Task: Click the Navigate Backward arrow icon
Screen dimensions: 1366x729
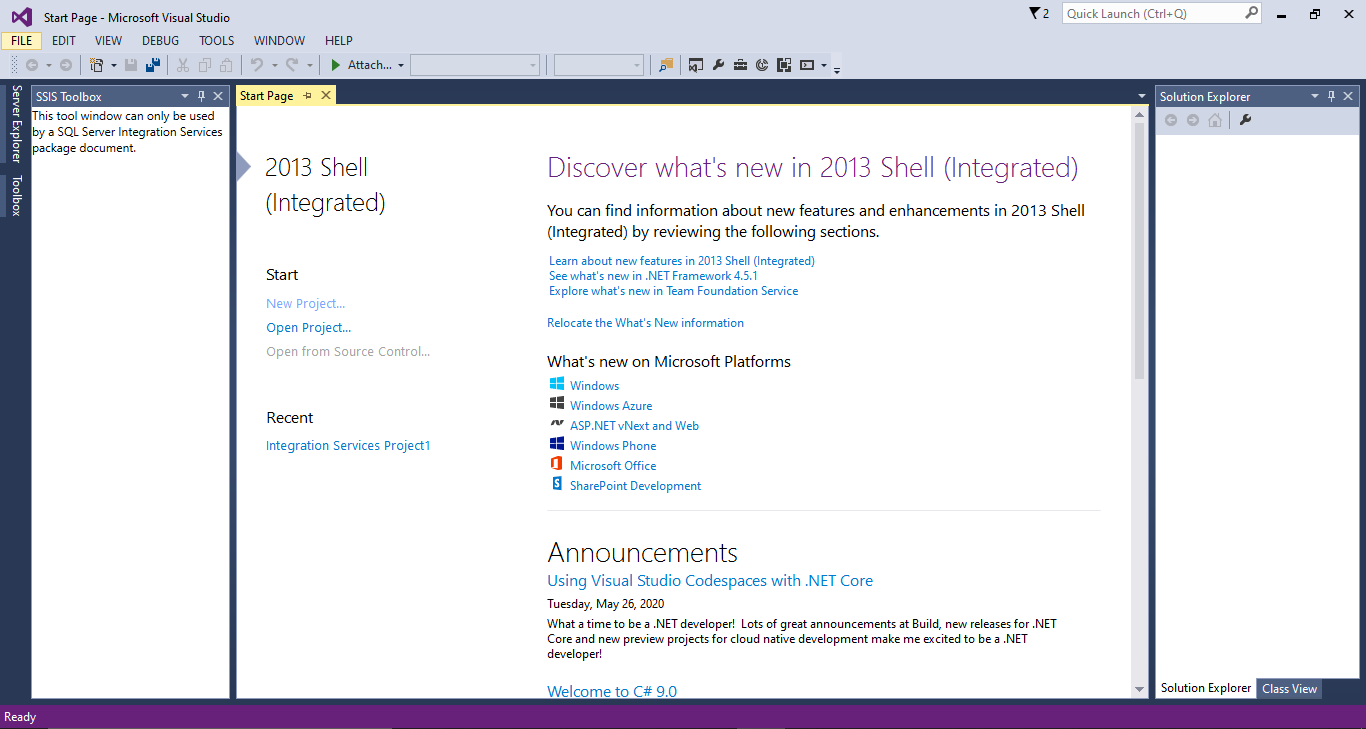Action: pyautogui.click(x=32, y=65)
